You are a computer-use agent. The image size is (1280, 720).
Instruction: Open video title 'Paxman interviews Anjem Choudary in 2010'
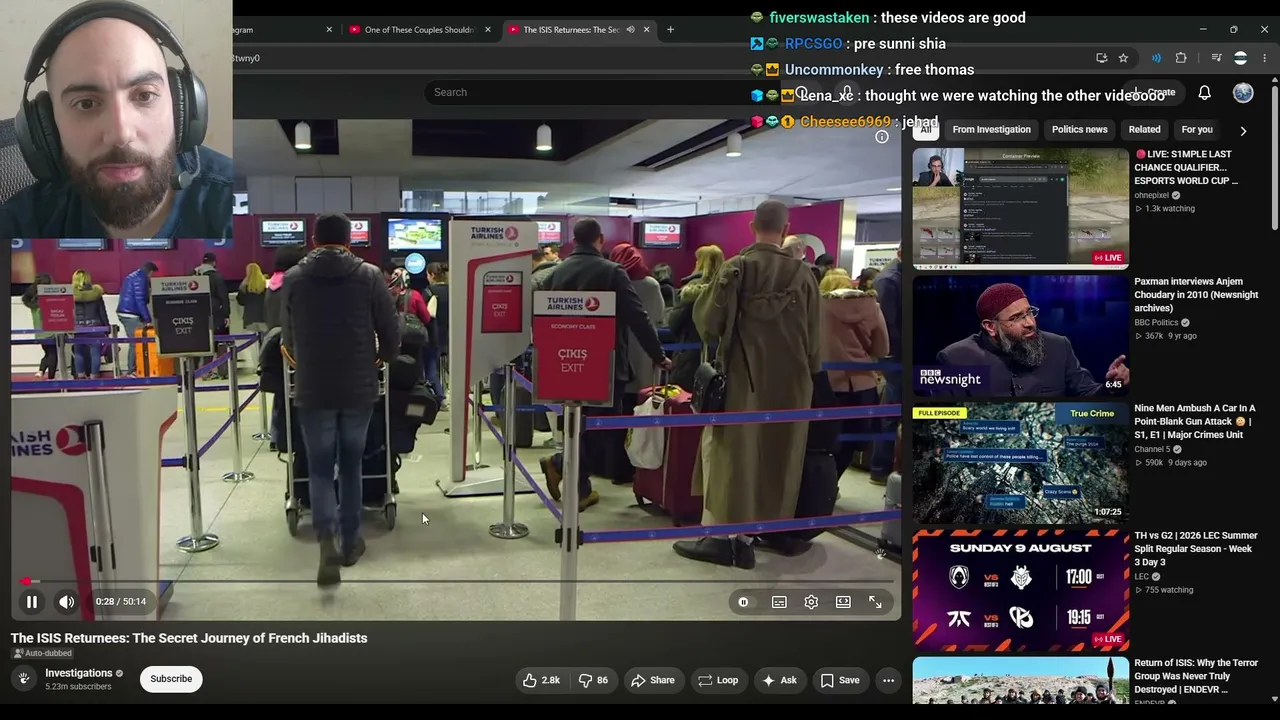(1196, 295)
